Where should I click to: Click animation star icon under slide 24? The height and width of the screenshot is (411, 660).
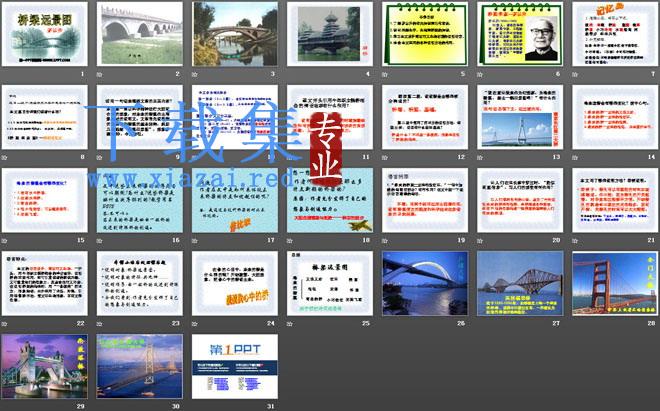coord(194,324)
